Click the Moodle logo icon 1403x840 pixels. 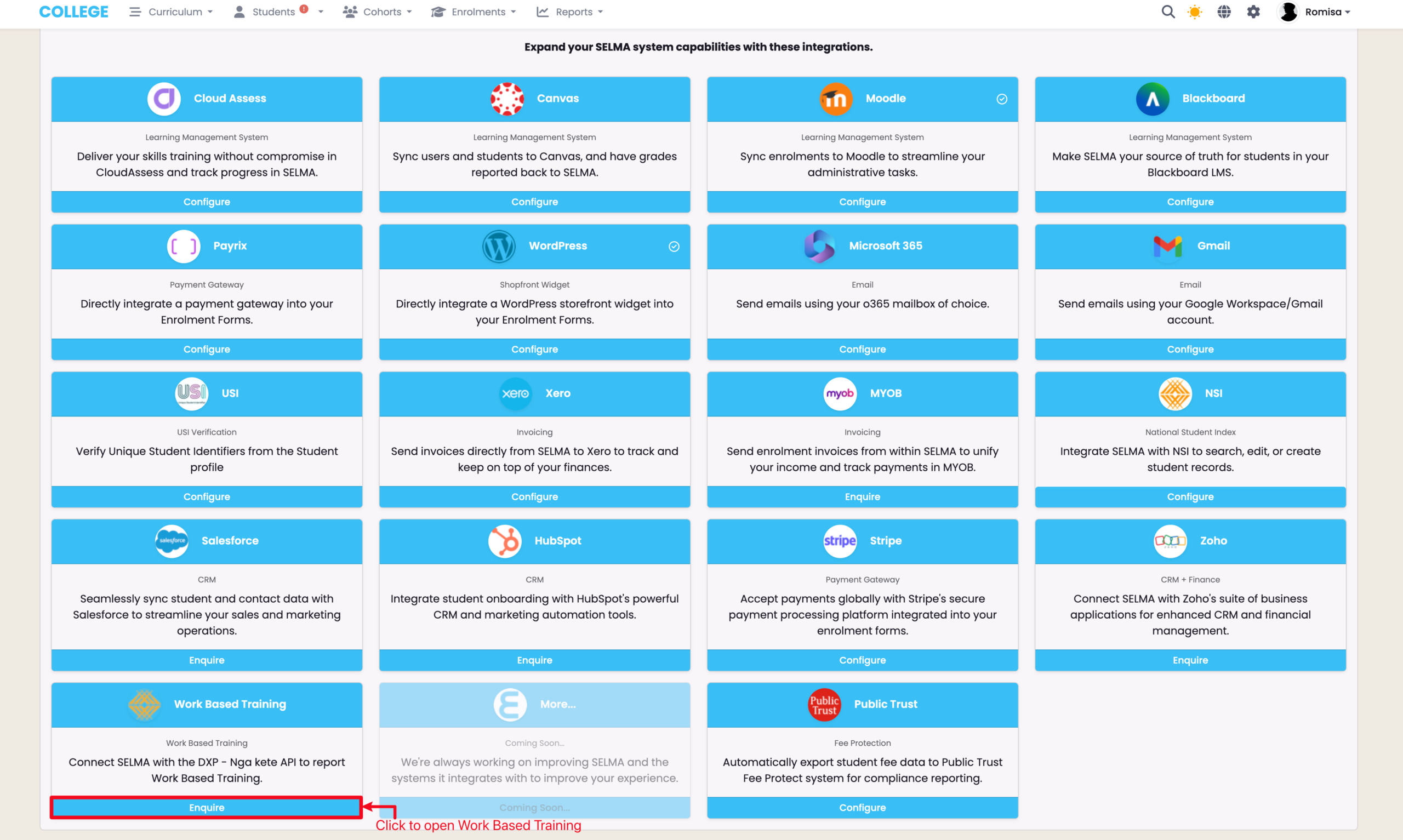[835, 99]
